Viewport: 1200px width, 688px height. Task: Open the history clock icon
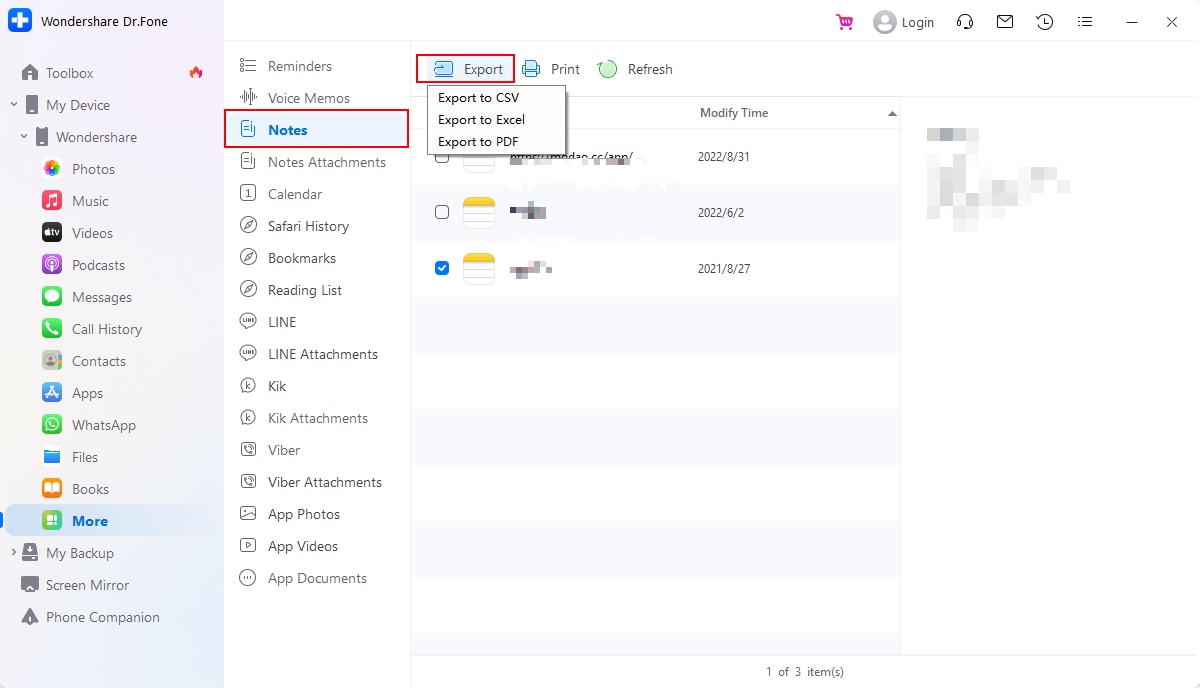(x=1045, y=22)
